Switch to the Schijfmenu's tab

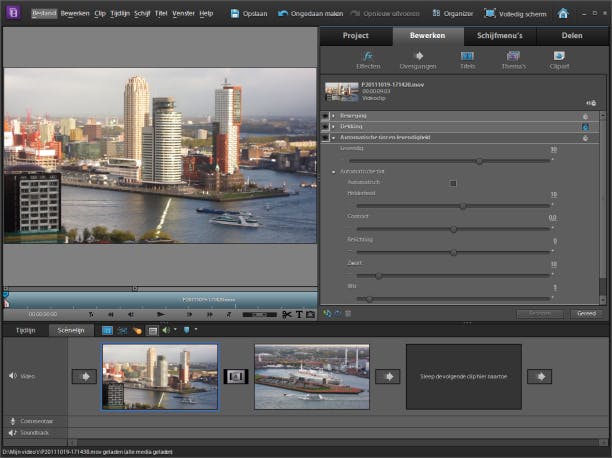[499, 35]
